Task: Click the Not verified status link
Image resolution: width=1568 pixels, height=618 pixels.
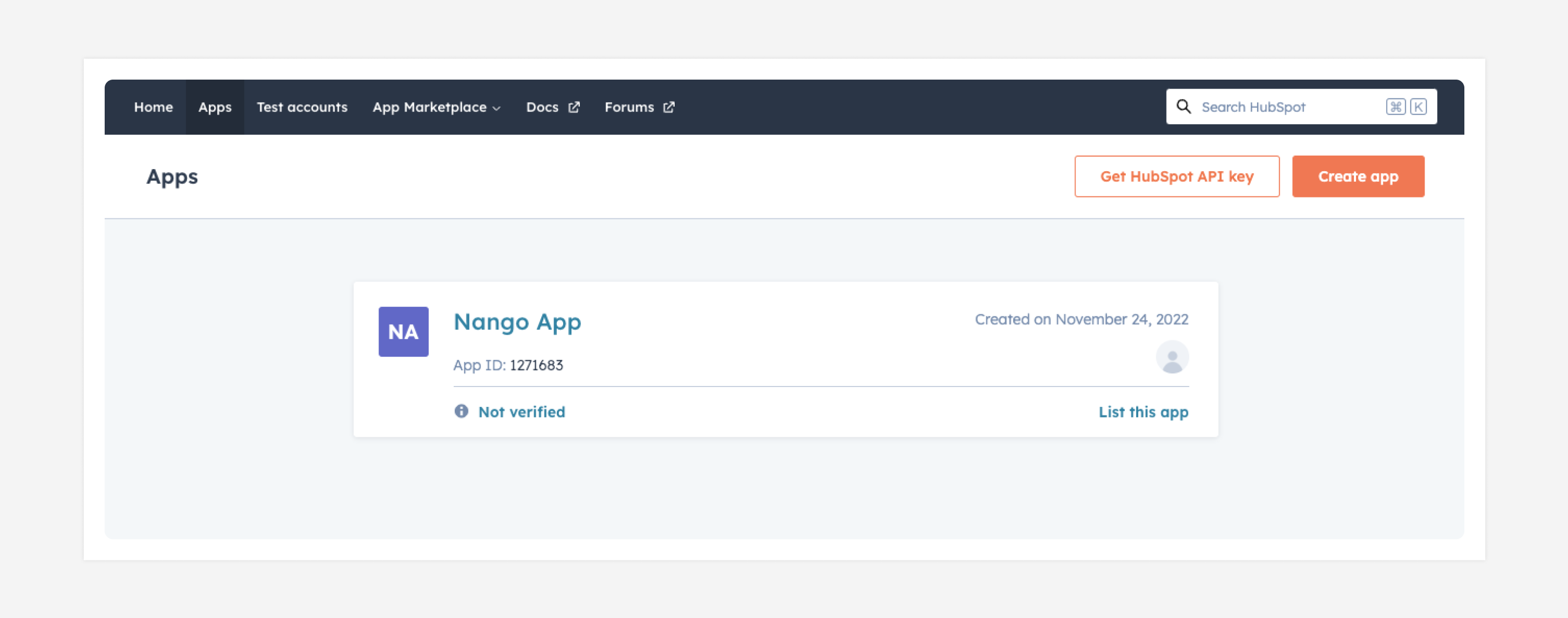Action: (522, 412)
